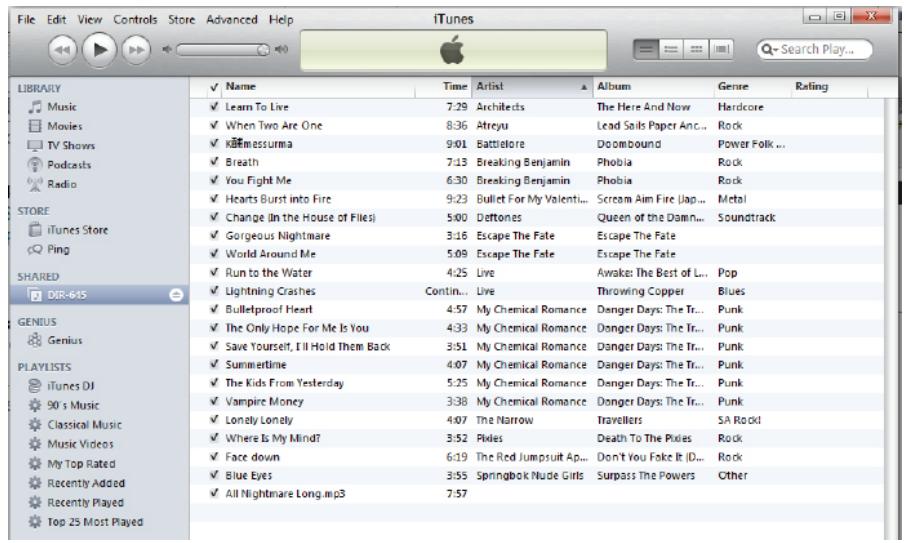Adjust the volume slider knob
Screen dimensions: 906x543
[263, 50]
